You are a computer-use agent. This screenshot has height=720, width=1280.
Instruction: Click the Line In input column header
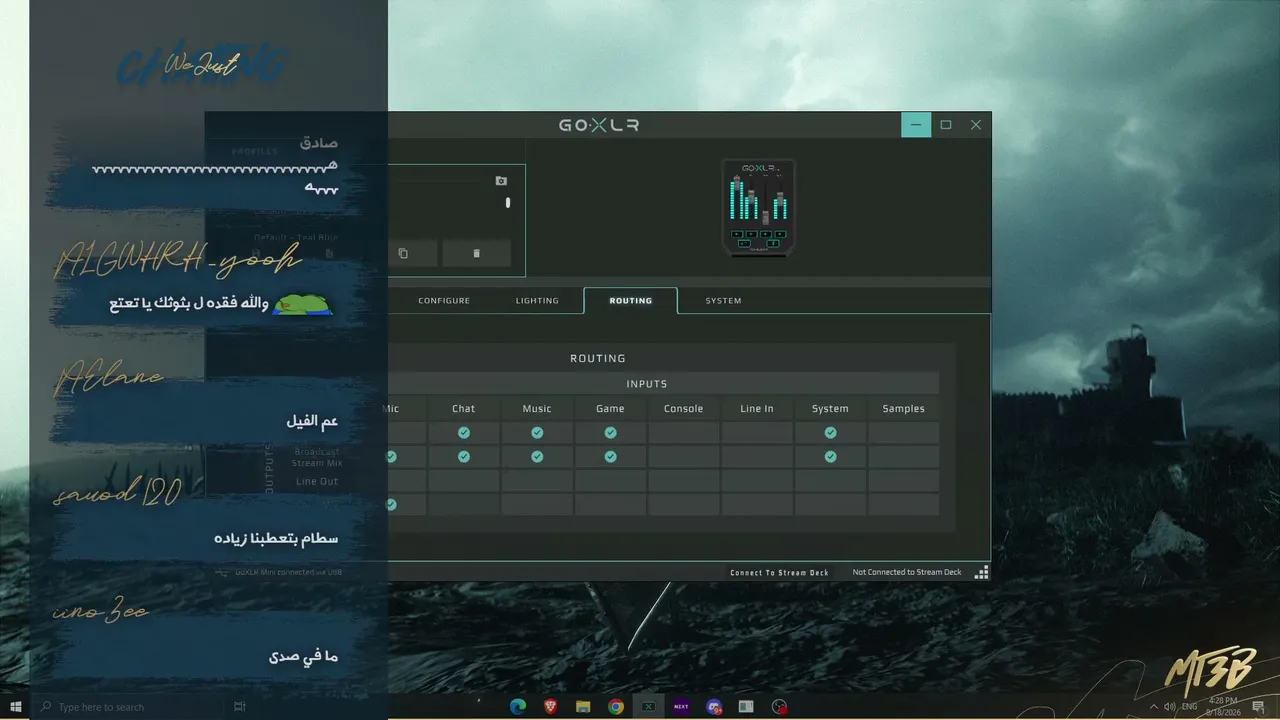coord(757,409)
